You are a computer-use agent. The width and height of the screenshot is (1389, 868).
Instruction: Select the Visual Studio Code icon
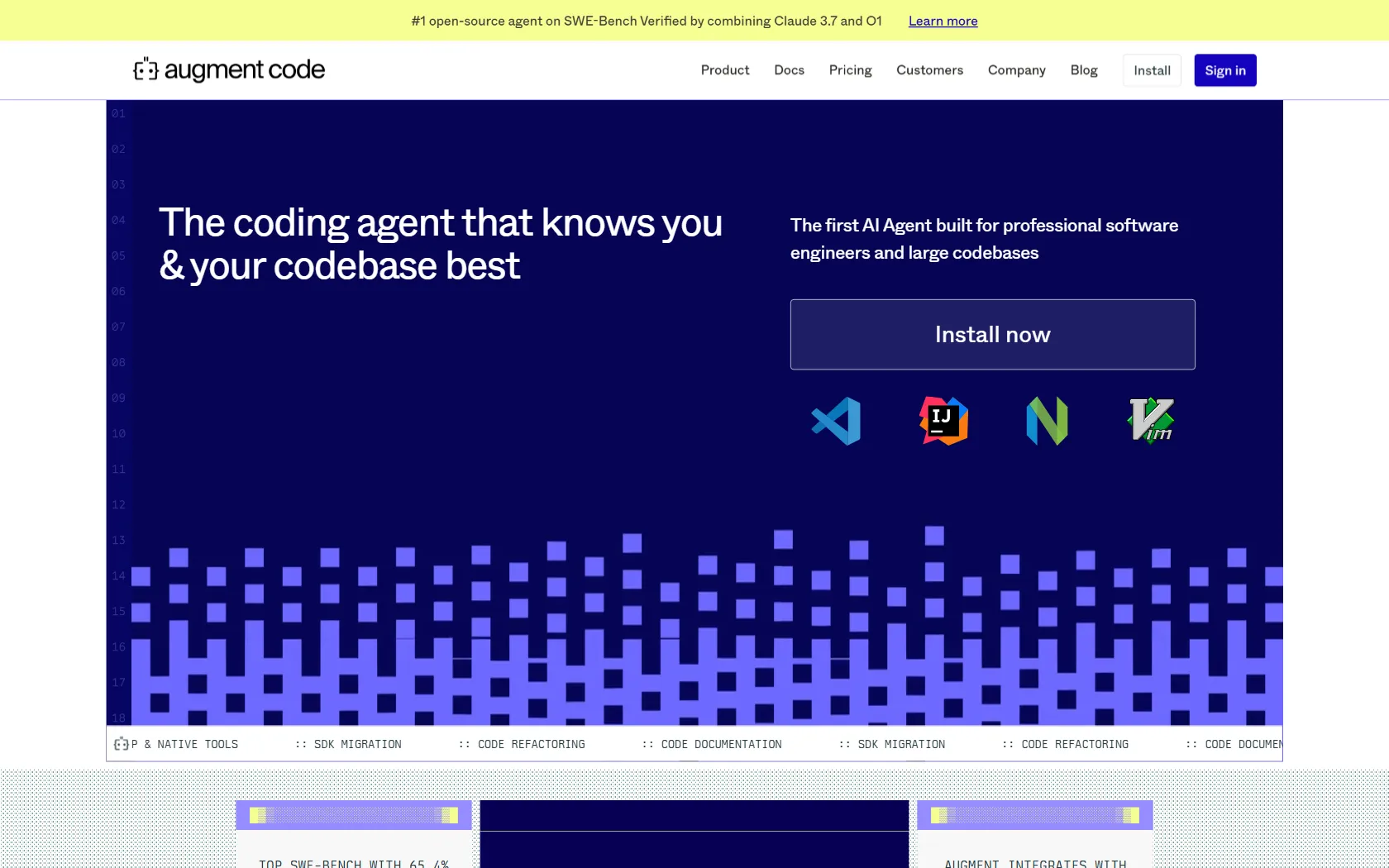click(x=836, y=421)
